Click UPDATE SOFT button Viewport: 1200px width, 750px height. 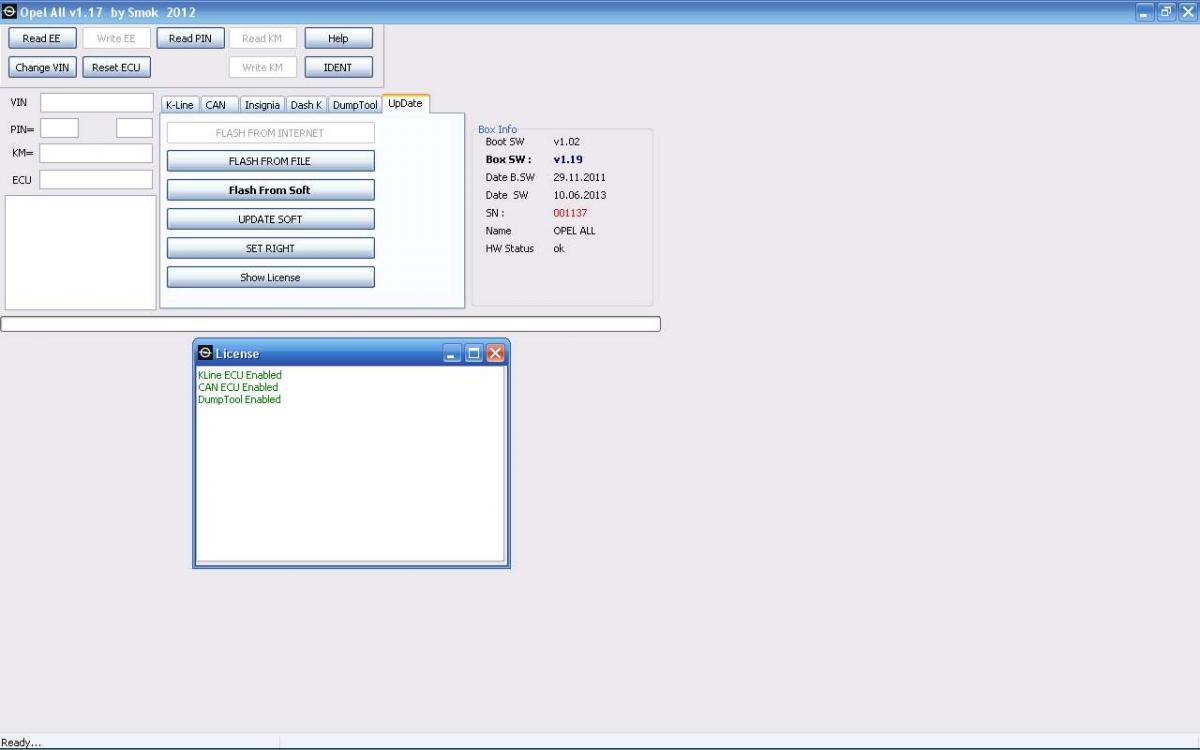(270, 219)
